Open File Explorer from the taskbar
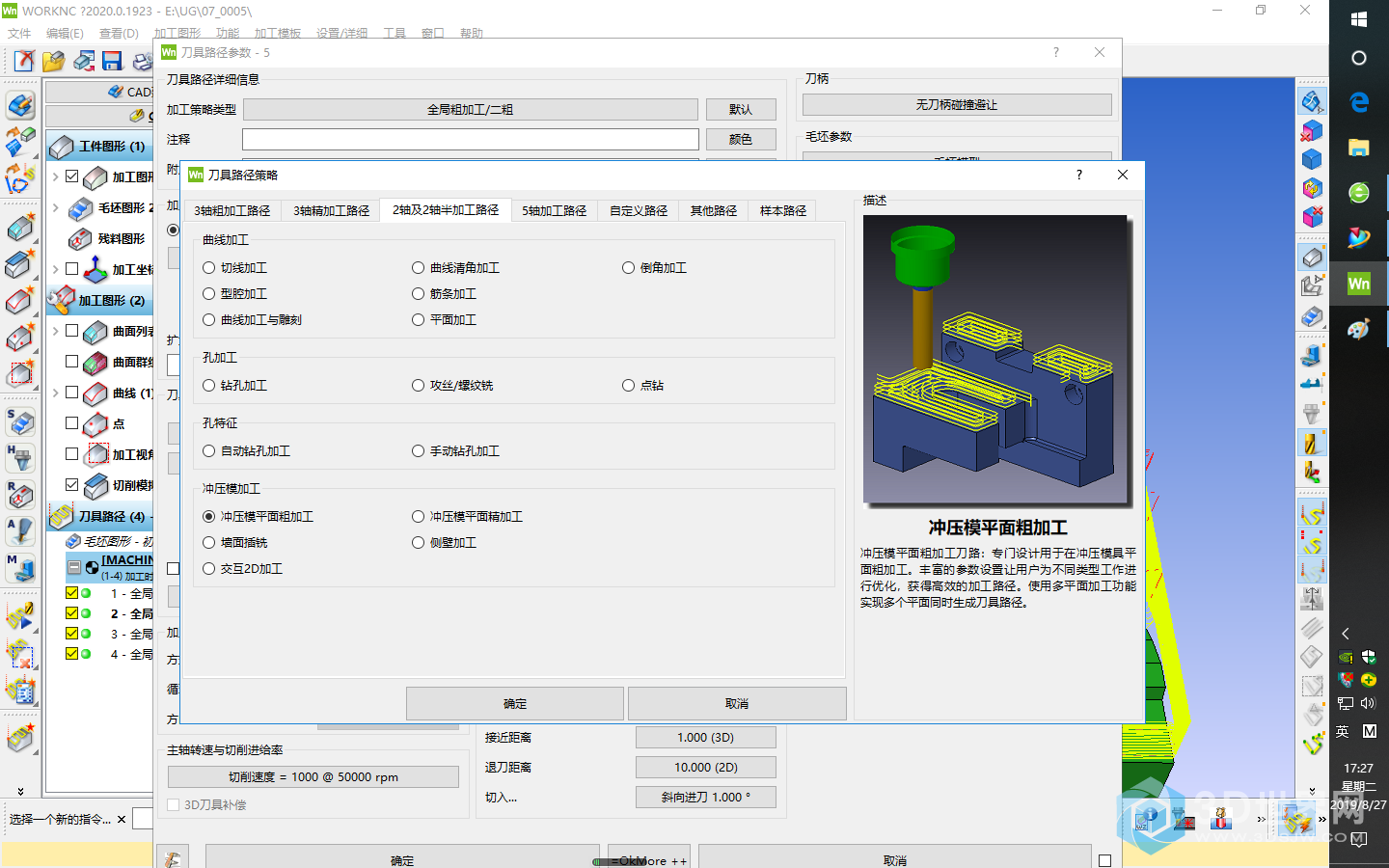Viewport: 1389px width, 868px height. 1359,147
